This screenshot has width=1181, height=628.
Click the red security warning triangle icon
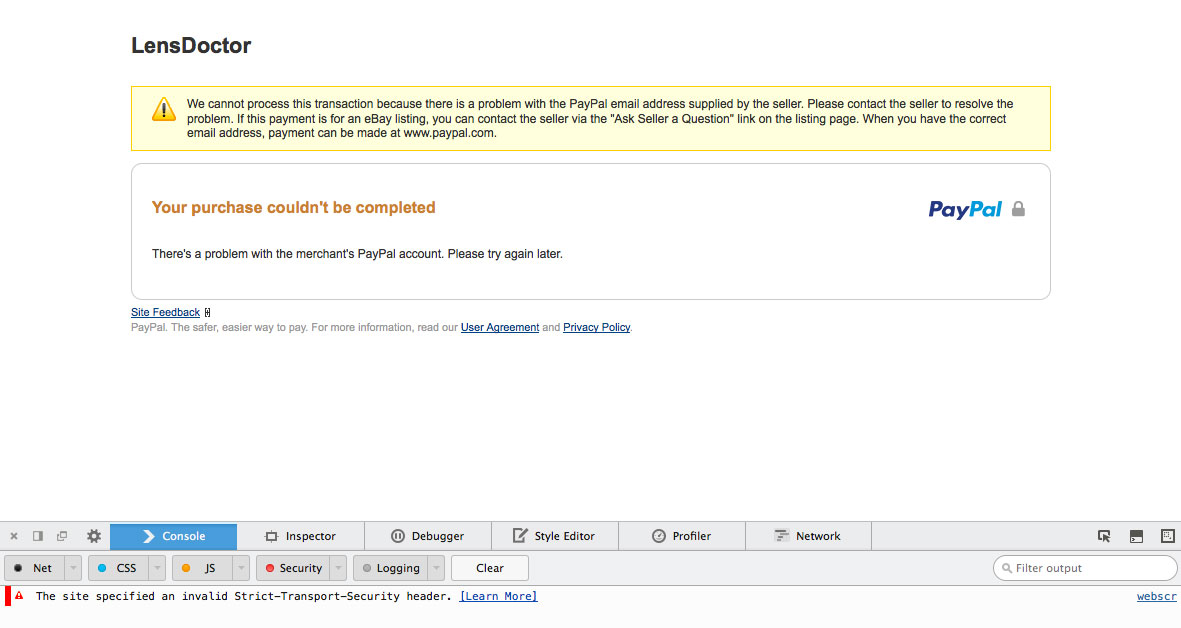pyautogui.click(x=20, y=596)
